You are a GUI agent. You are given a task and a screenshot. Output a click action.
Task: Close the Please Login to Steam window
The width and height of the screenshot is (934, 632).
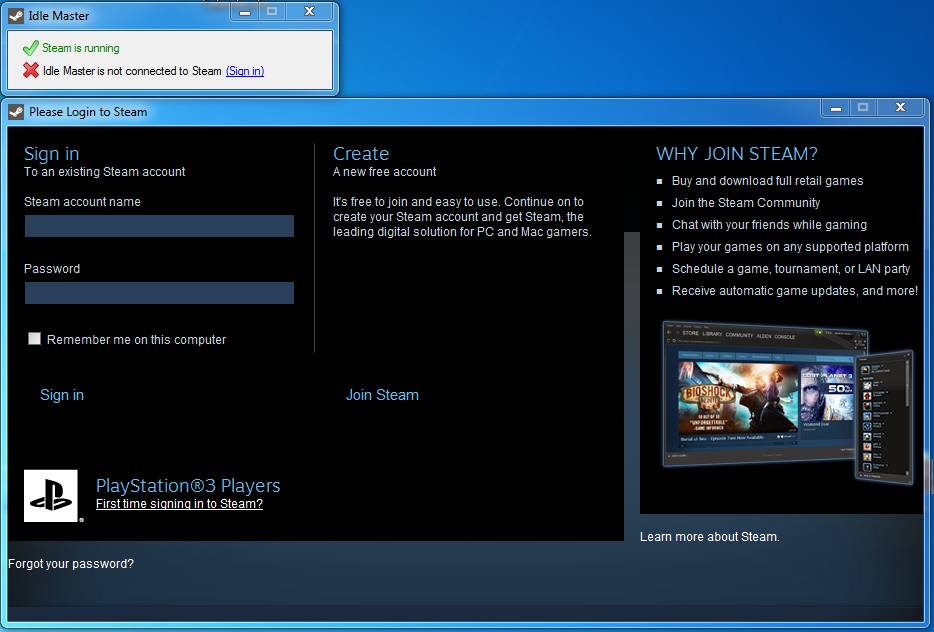point(900,108)
